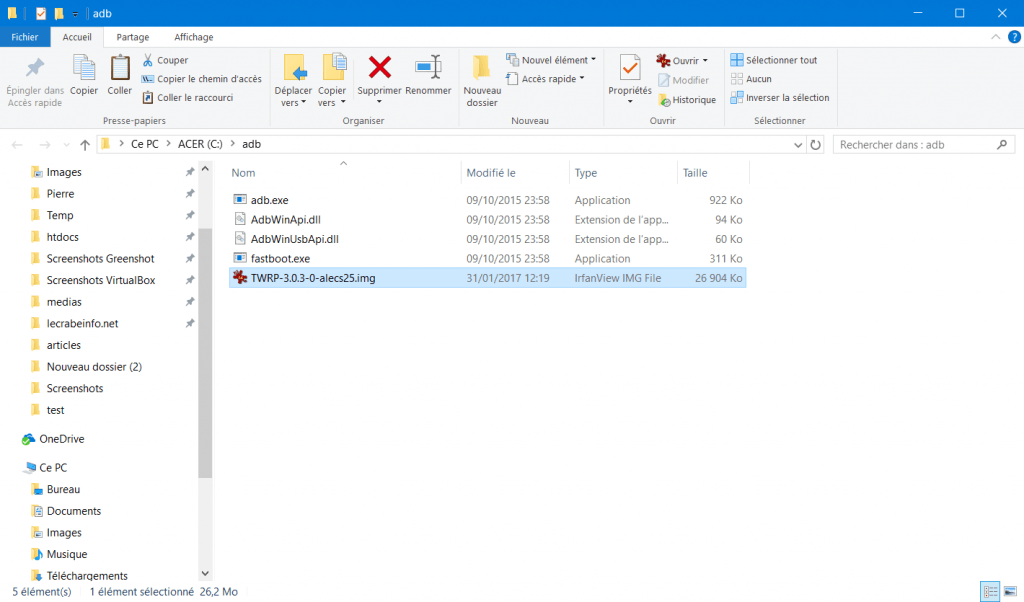Click the Propriétés icon
Image resolution: width=1024 pixels, height=602 pixels.
630,68
